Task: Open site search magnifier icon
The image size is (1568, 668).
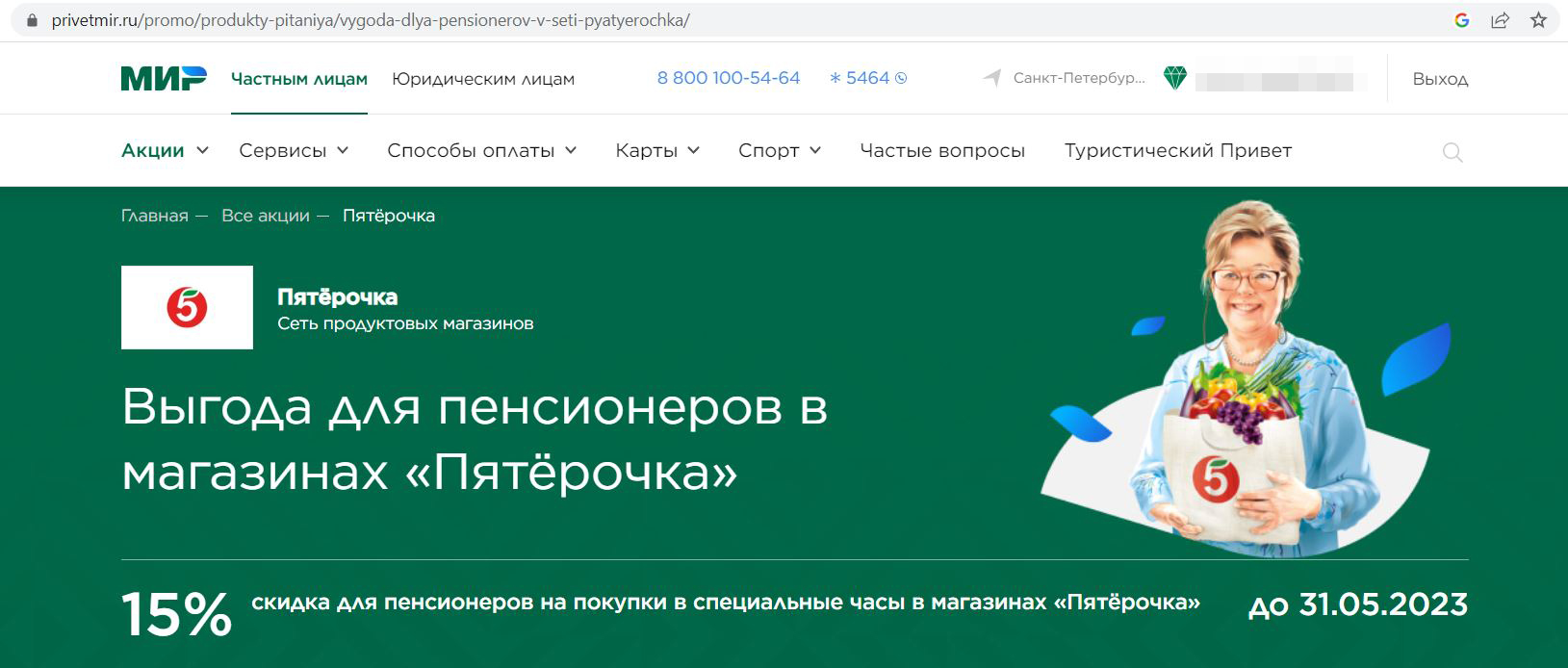Action: pyautogui.click(x=1452, y=152)
